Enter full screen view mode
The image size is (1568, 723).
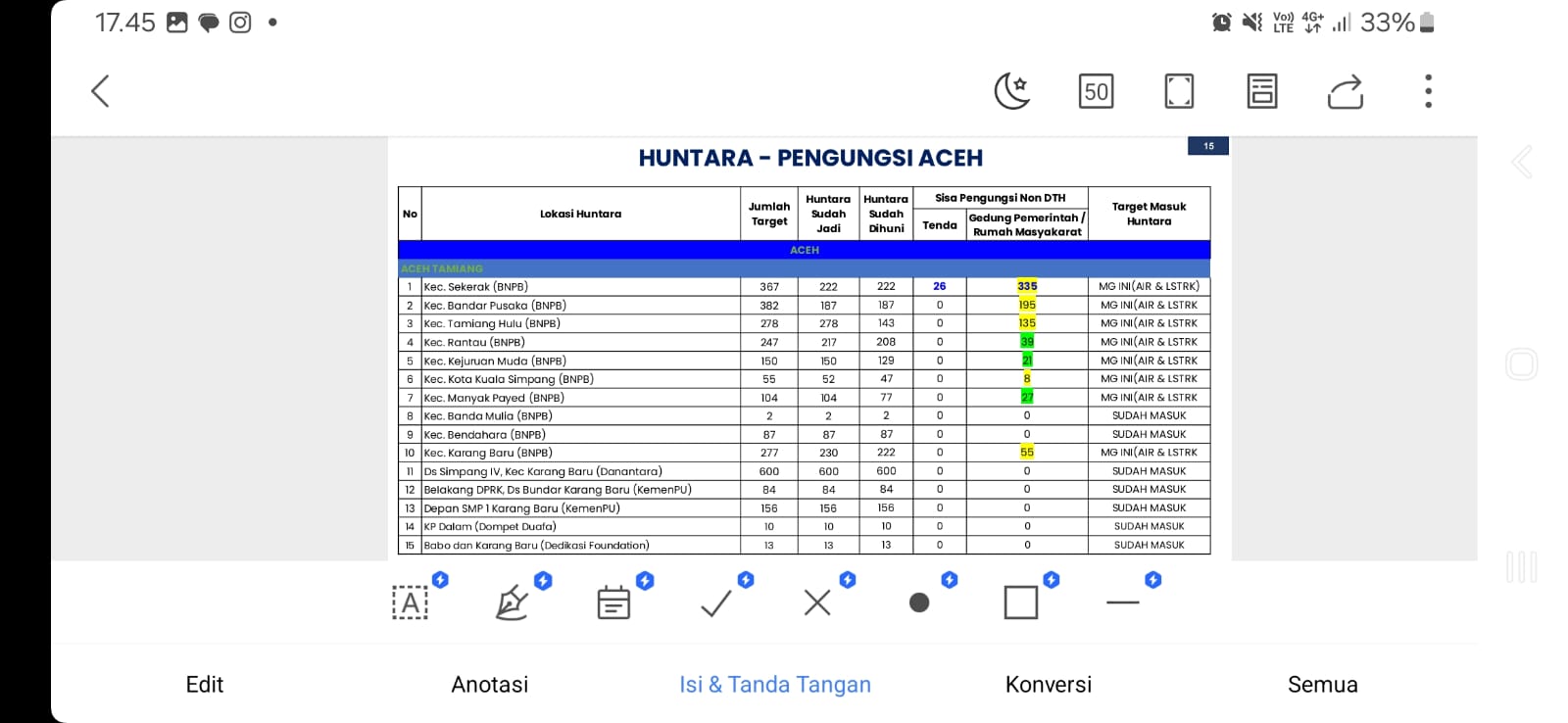pyautogui.click(x=1179, y=91)
